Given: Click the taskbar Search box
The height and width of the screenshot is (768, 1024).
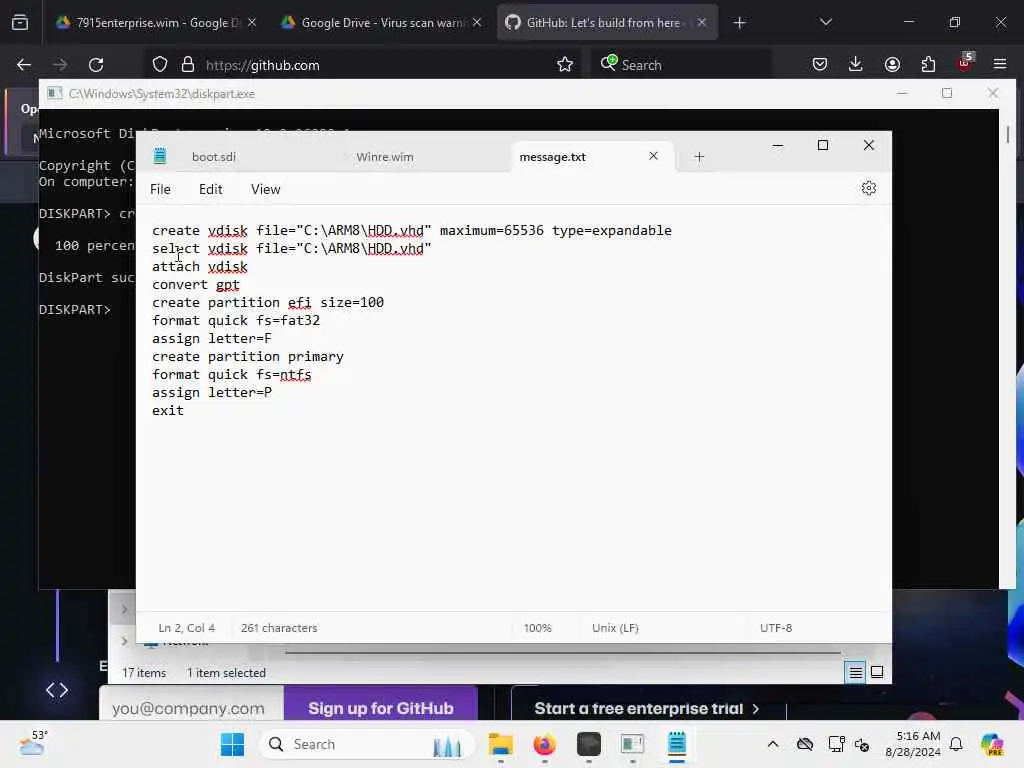Looking at the screenshot, I should coord(367,744).
